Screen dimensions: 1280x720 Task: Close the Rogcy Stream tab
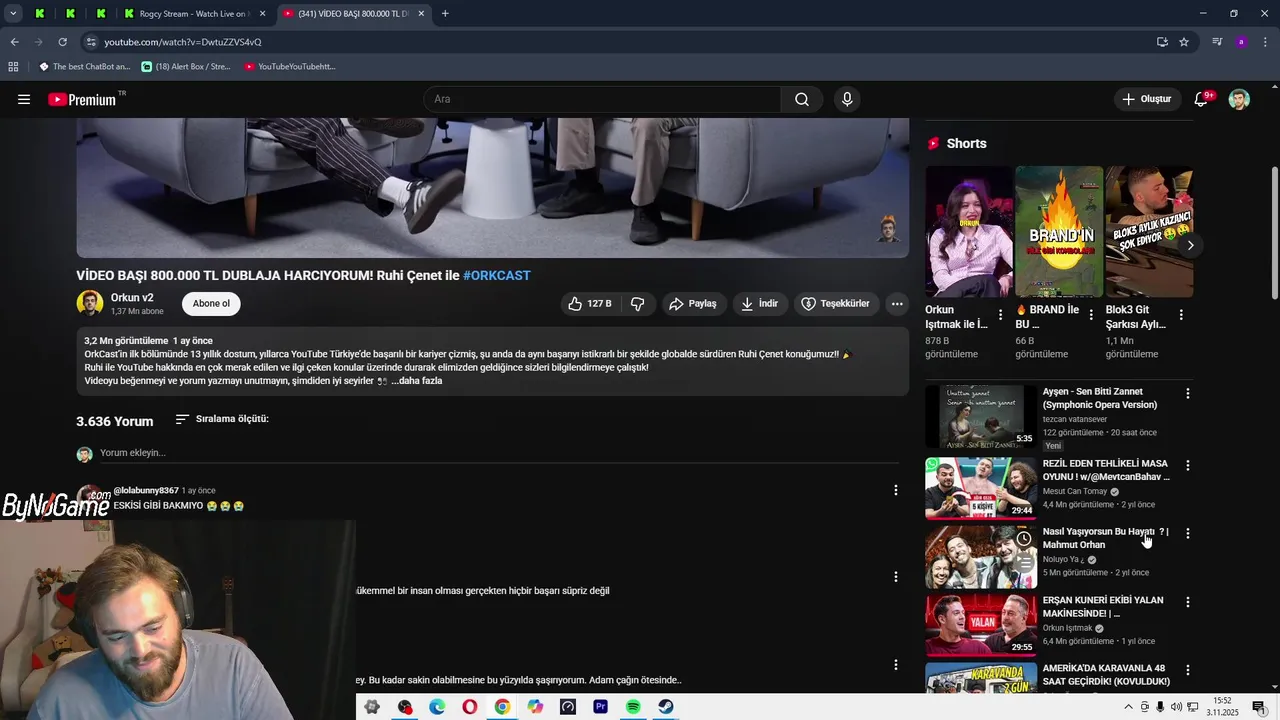click(262, 14)
